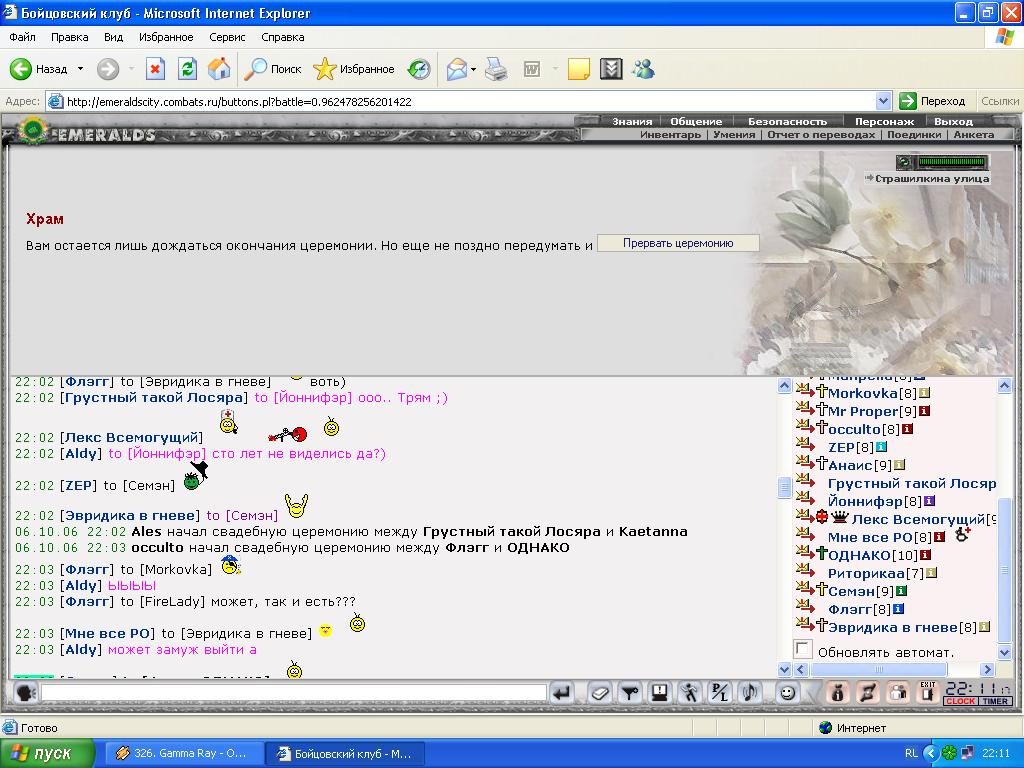Click the green energy progress bar

tap(952, 161)
